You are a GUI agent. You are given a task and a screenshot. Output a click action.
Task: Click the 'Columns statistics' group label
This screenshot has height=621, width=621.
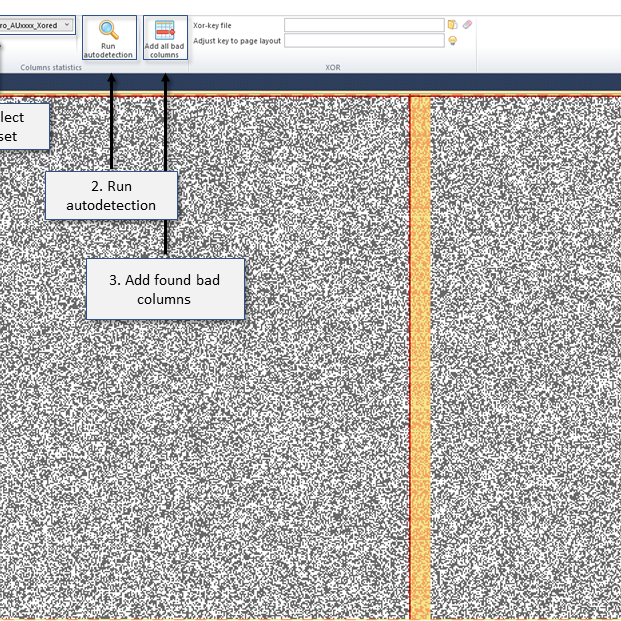[x=52, y=67]
